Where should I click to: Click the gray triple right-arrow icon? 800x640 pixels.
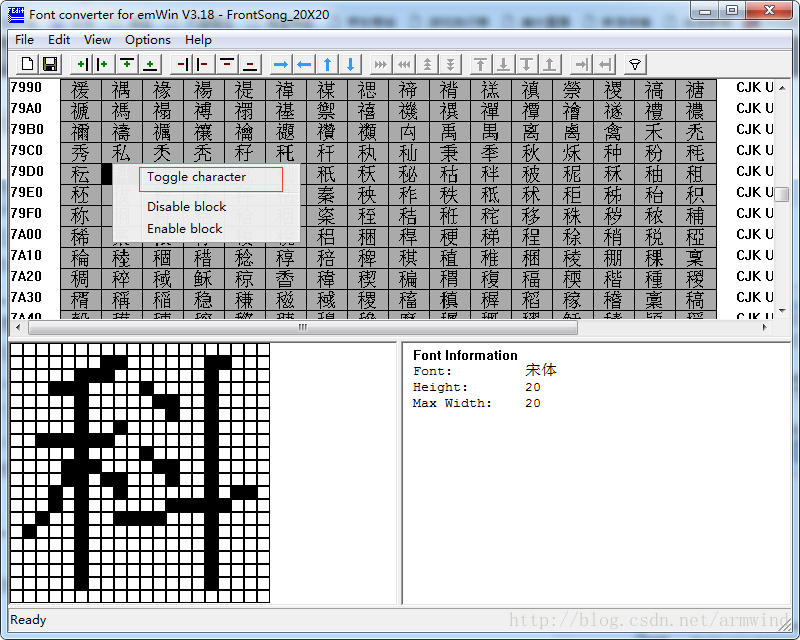[381, 64]
